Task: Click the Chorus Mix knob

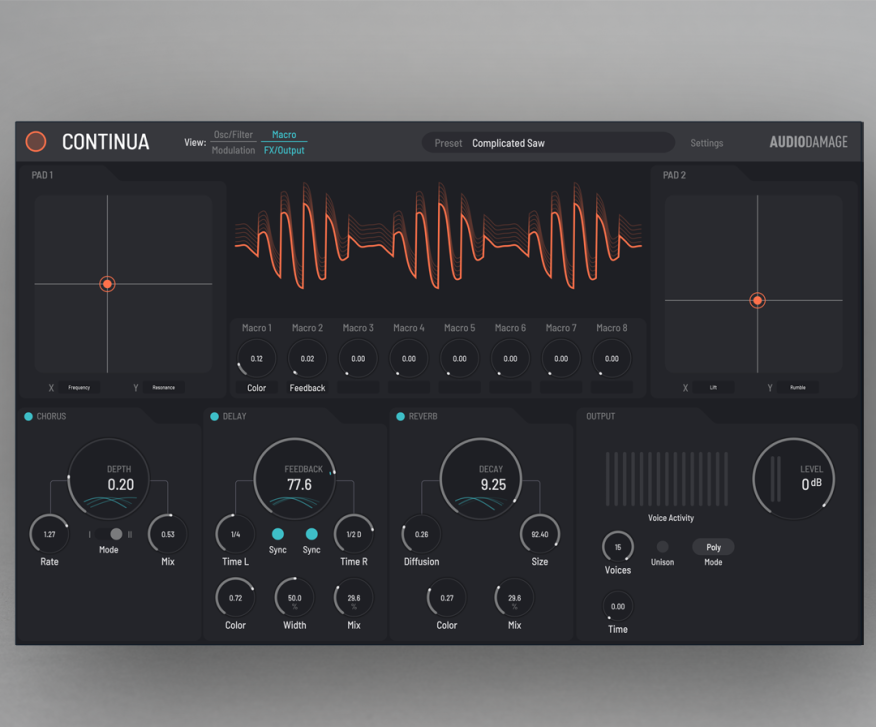Action: point(168,534)
